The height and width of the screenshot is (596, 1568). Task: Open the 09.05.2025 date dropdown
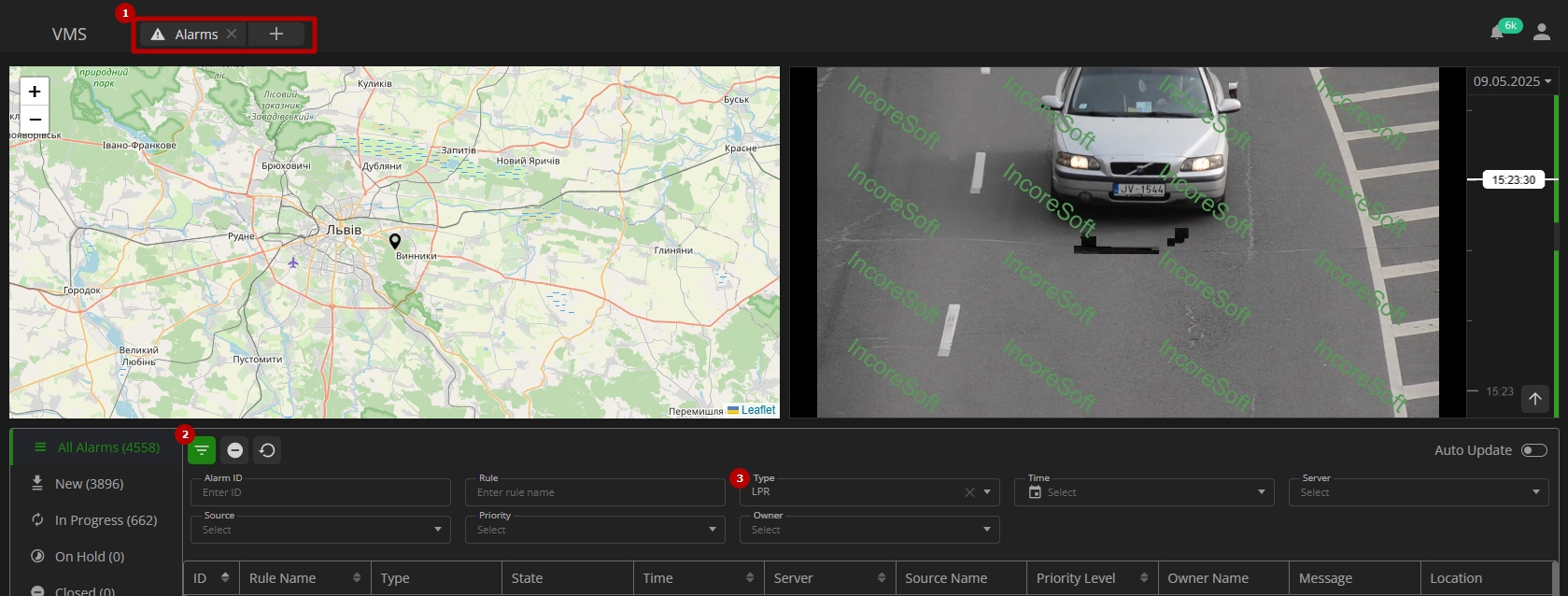1512,81
